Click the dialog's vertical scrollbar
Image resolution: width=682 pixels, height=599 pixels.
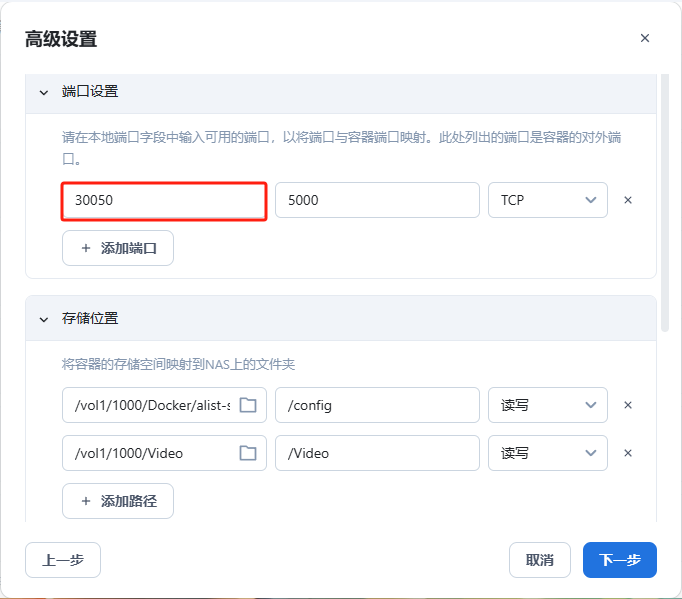(665, 203)
